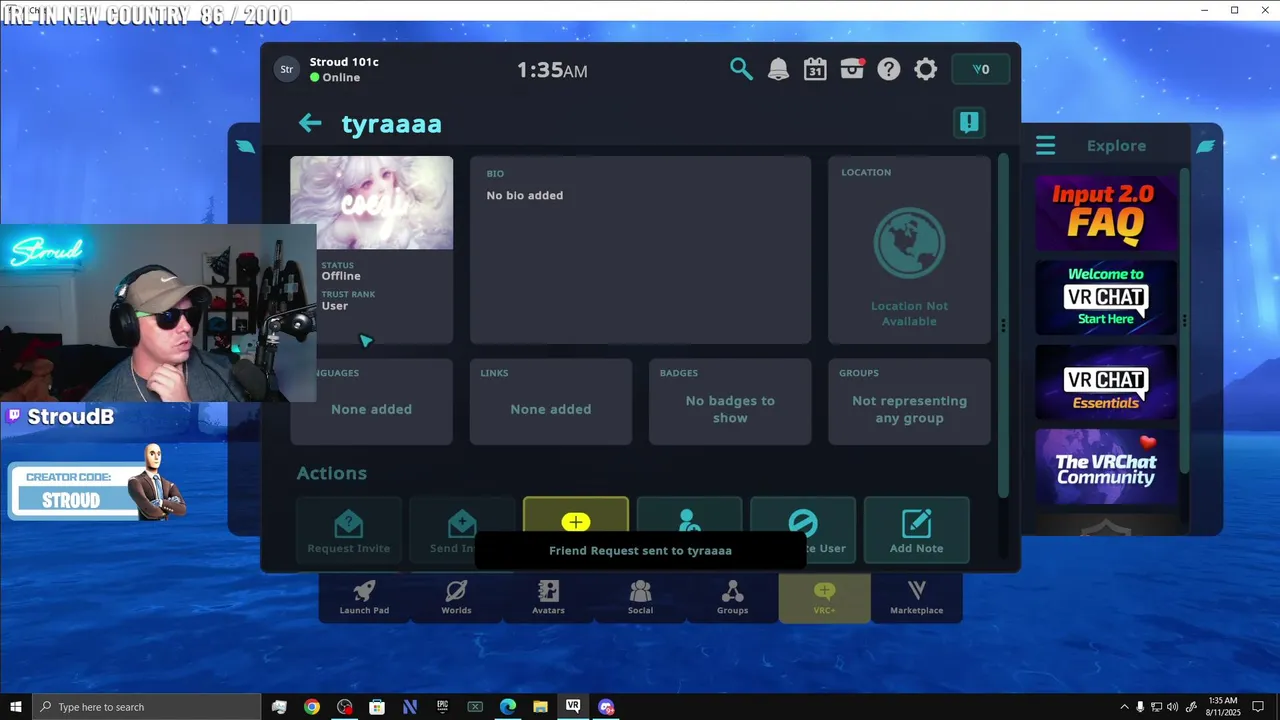Click the Windows Start button
This screenshot has width=1280, height=720.
16,707
